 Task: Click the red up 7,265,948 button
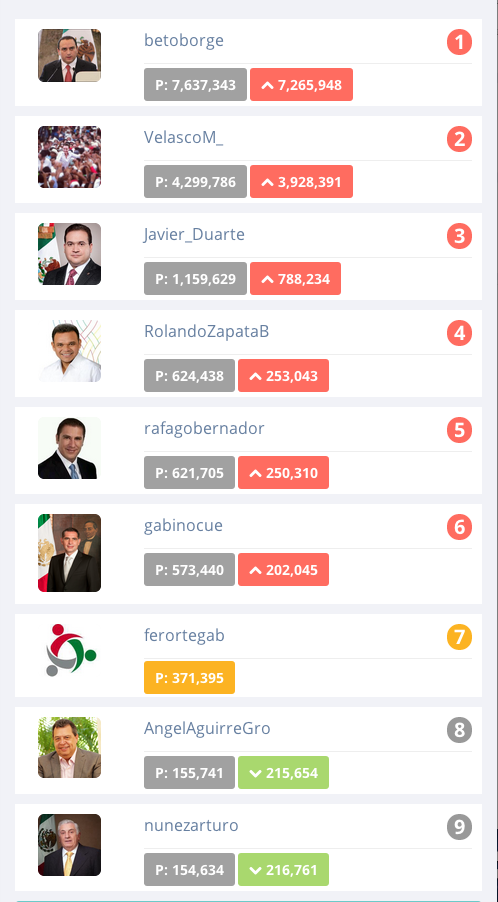[301, 85]
